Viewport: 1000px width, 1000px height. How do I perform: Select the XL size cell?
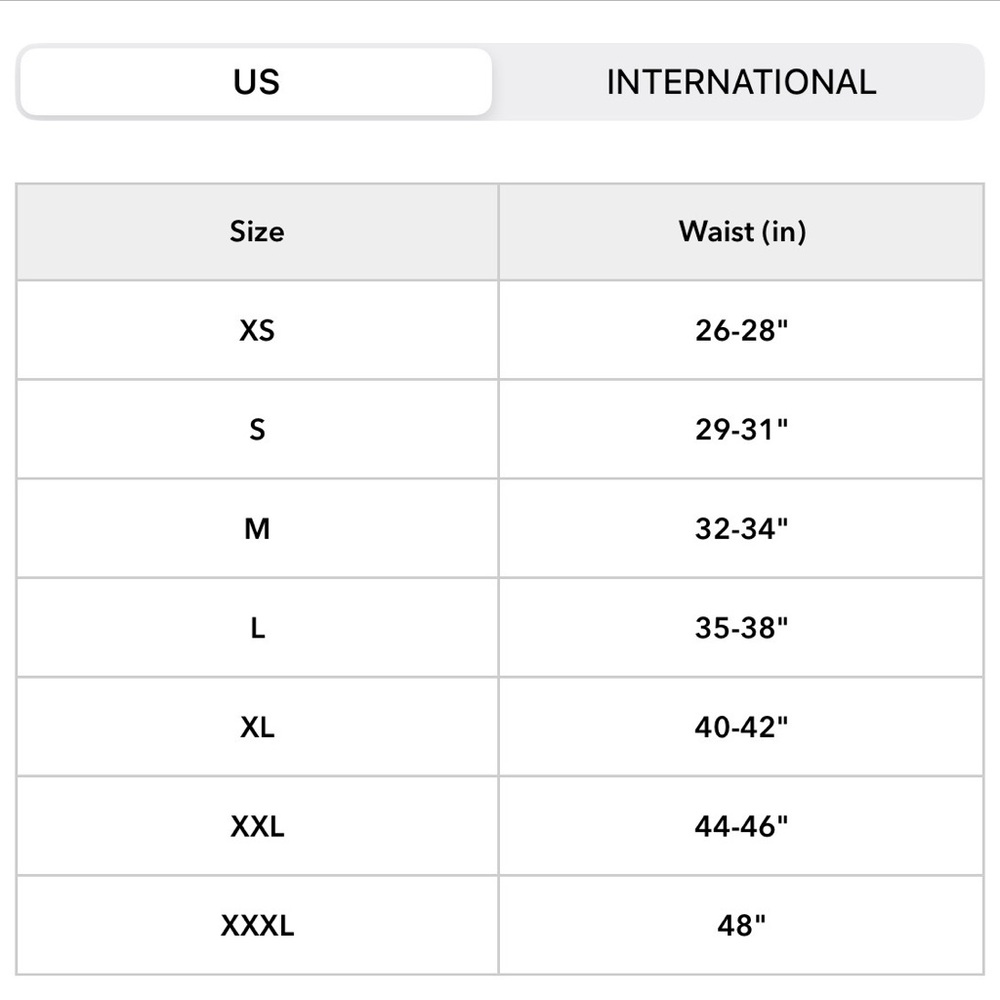pos(257,727)
